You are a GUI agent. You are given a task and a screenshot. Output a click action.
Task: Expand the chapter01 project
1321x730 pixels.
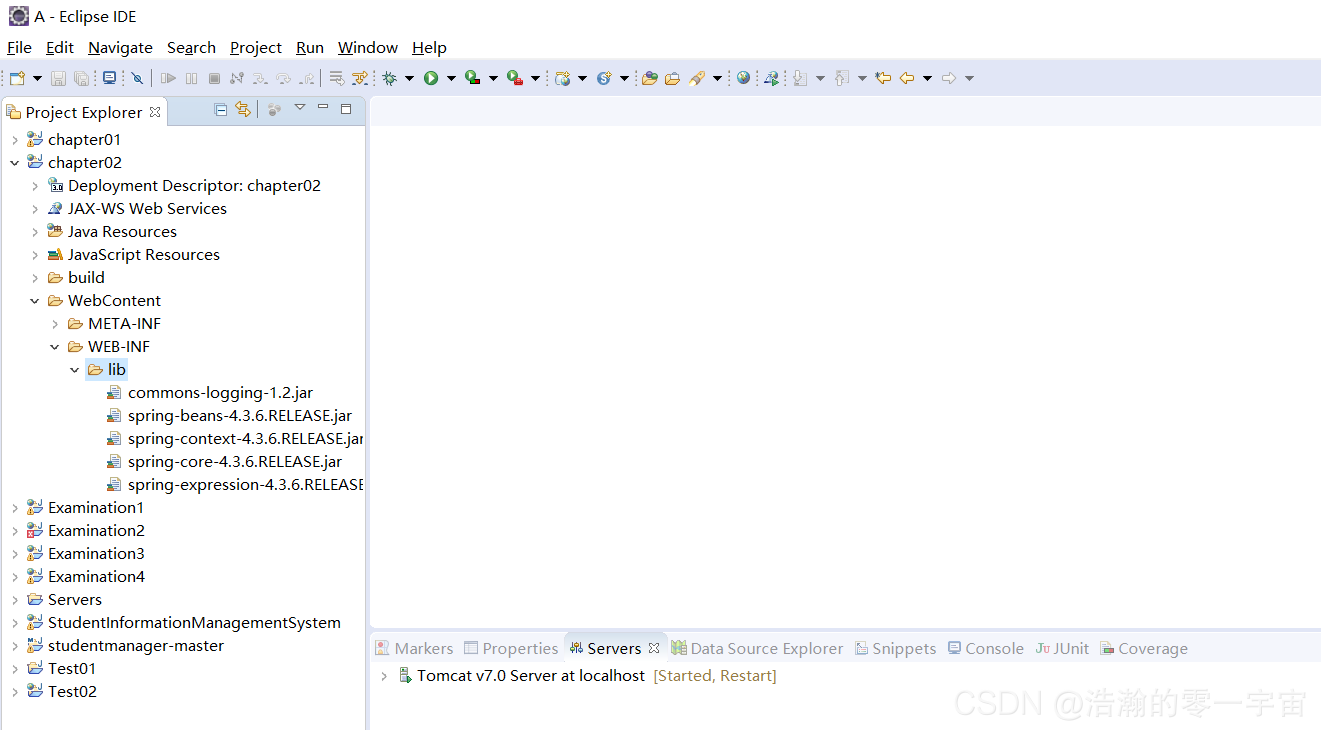pos(15,140)
